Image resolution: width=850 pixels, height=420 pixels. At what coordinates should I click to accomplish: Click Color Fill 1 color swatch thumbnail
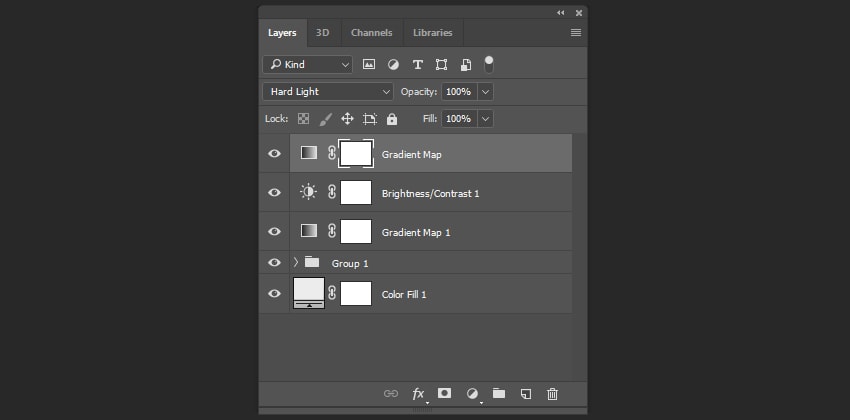point(309,293)
